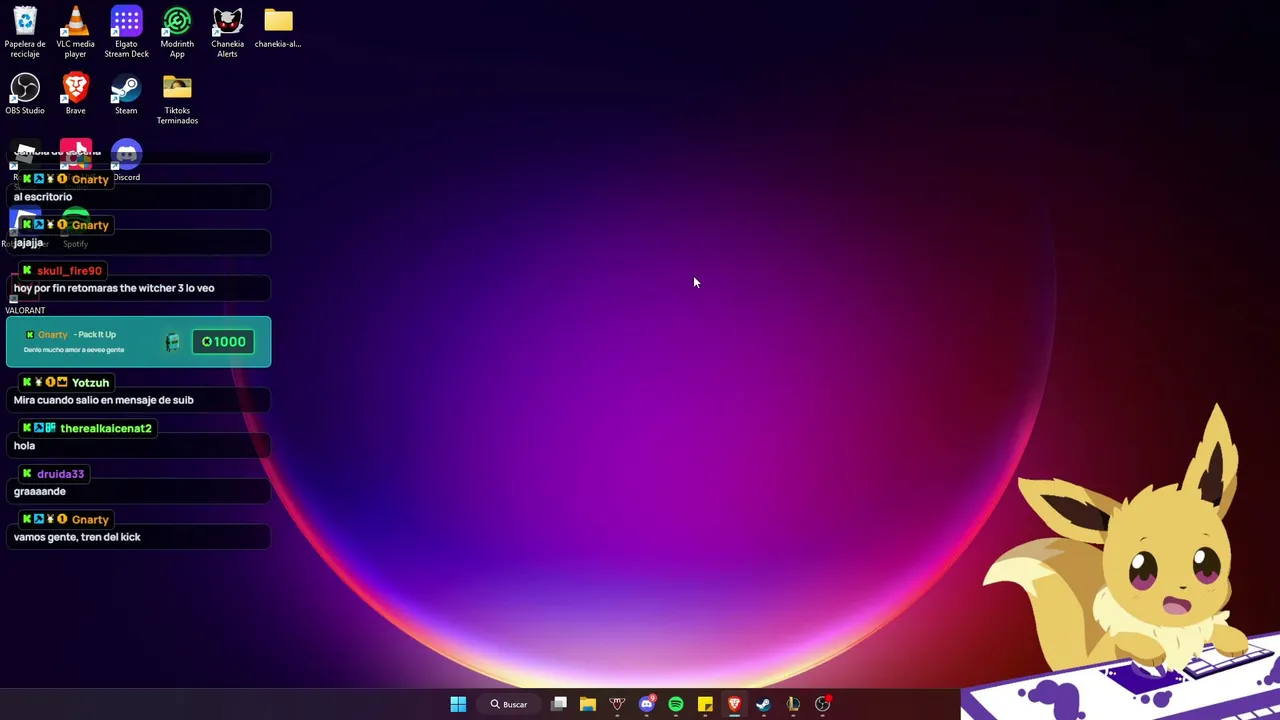Open League of Legends taskbar icon
Viewport: 1280px width, 720px height.
pyautogui.click(x=793, y=704)
